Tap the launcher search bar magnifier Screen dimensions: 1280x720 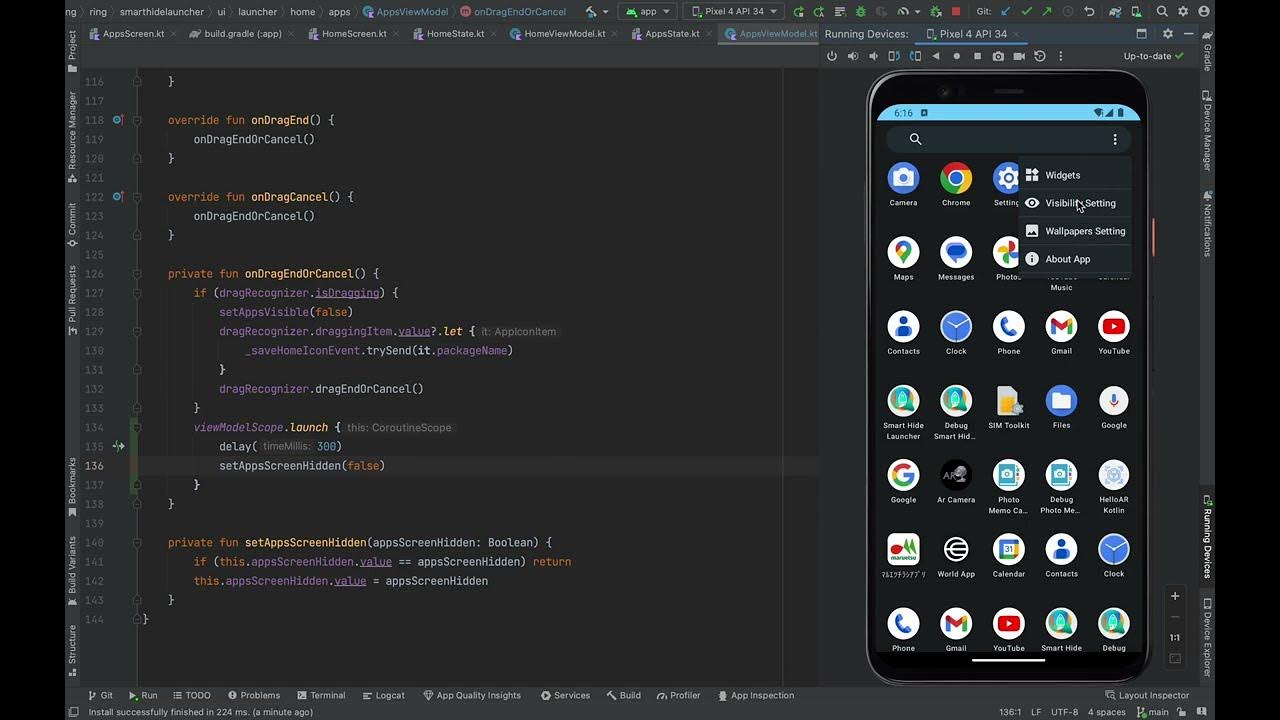pos(915,140)
